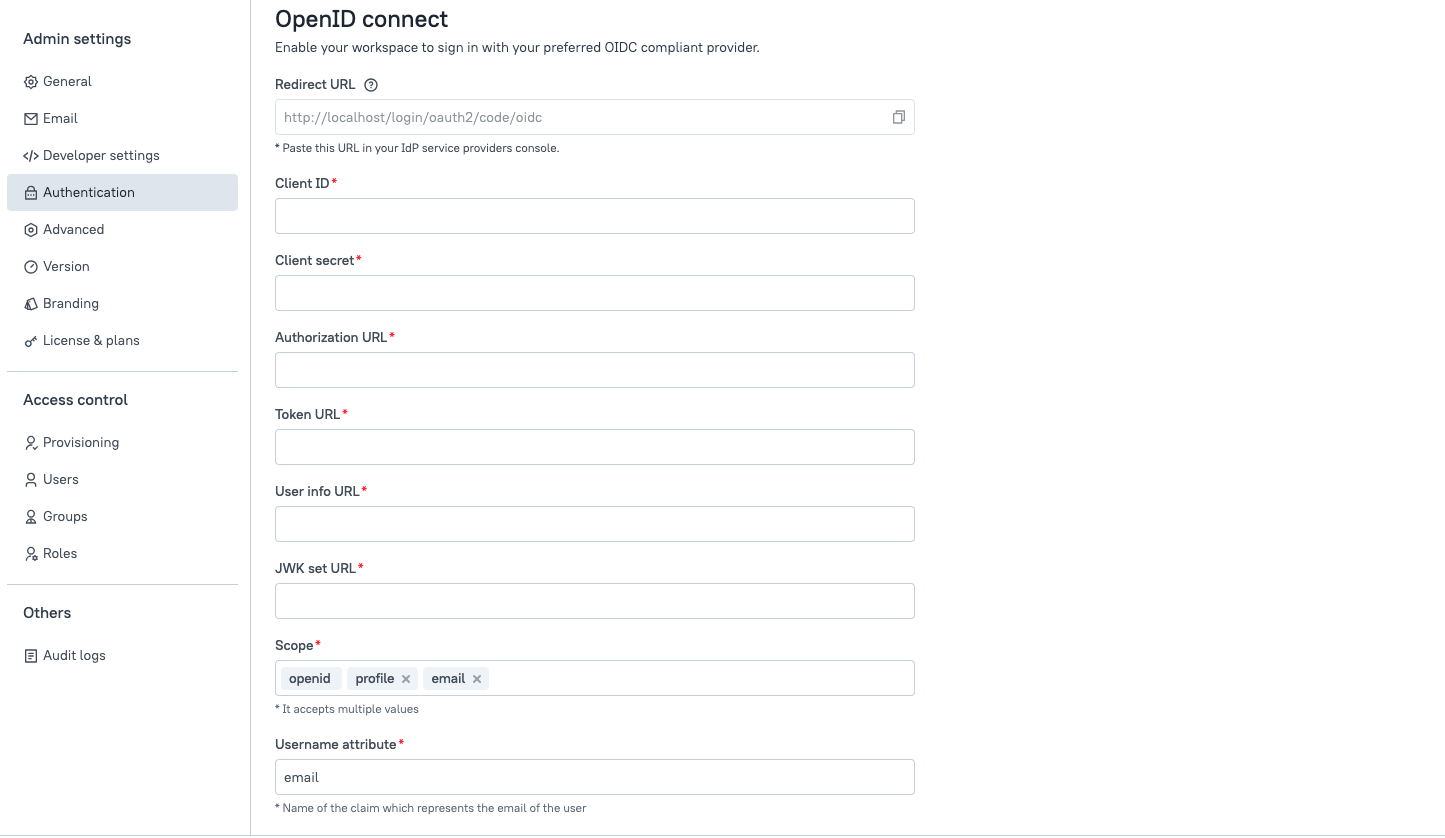Navigate to Advanced admin settings

click(72, 229)
